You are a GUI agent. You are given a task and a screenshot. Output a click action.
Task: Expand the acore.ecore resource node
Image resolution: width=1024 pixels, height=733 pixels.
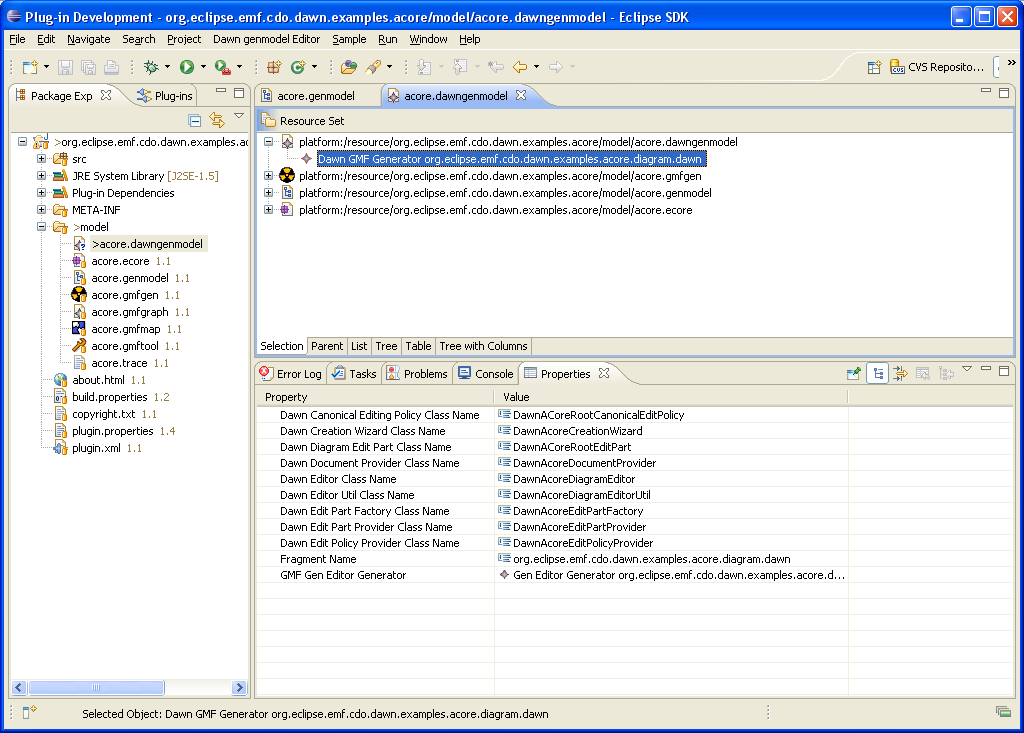click(x=268, y=210)
